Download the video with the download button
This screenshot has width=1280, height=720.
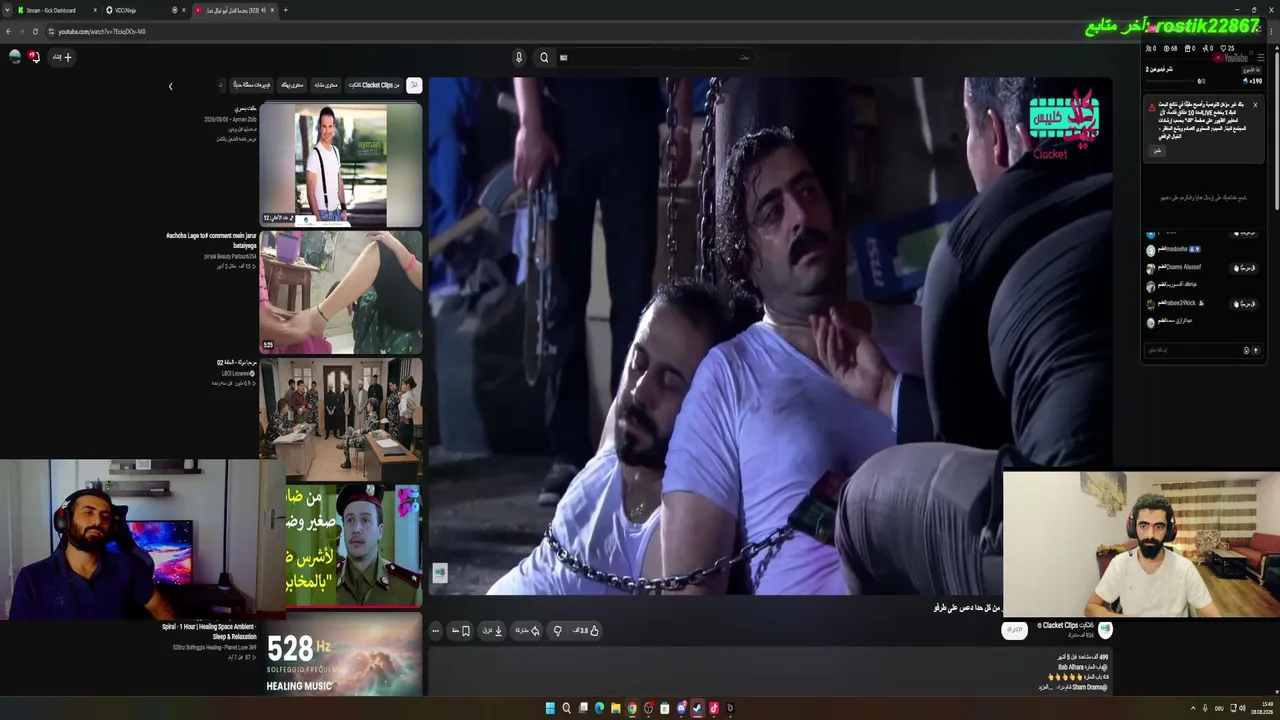tap(493, 631)
